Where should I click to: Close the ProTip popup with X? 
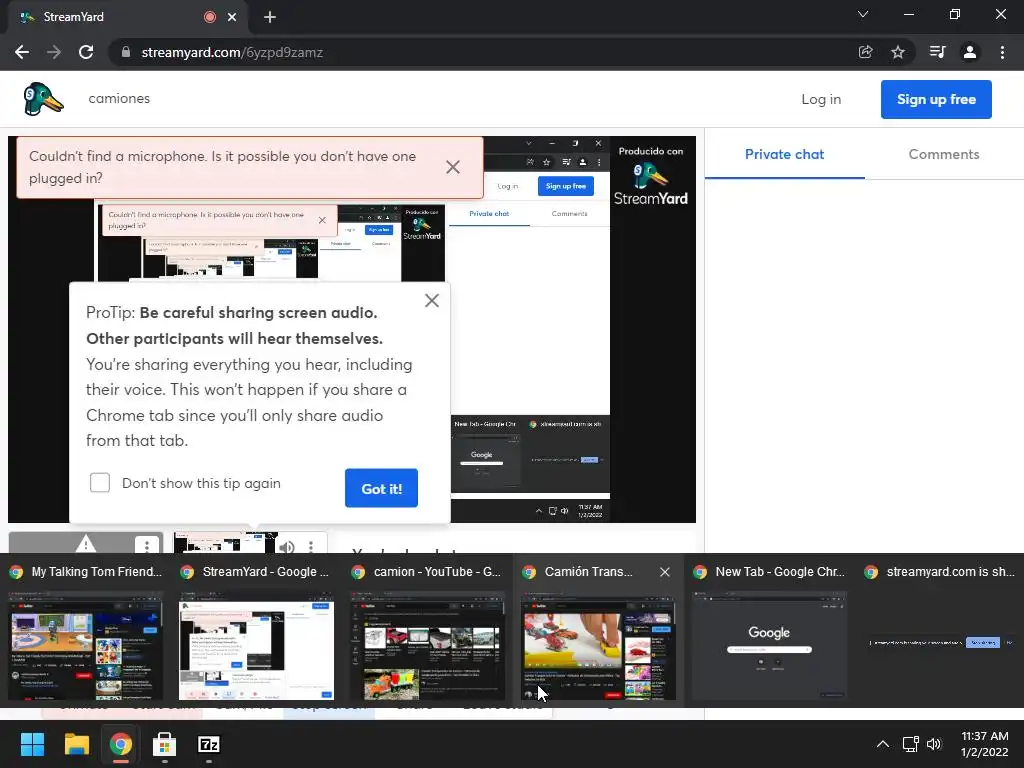(x=432, y=300)
